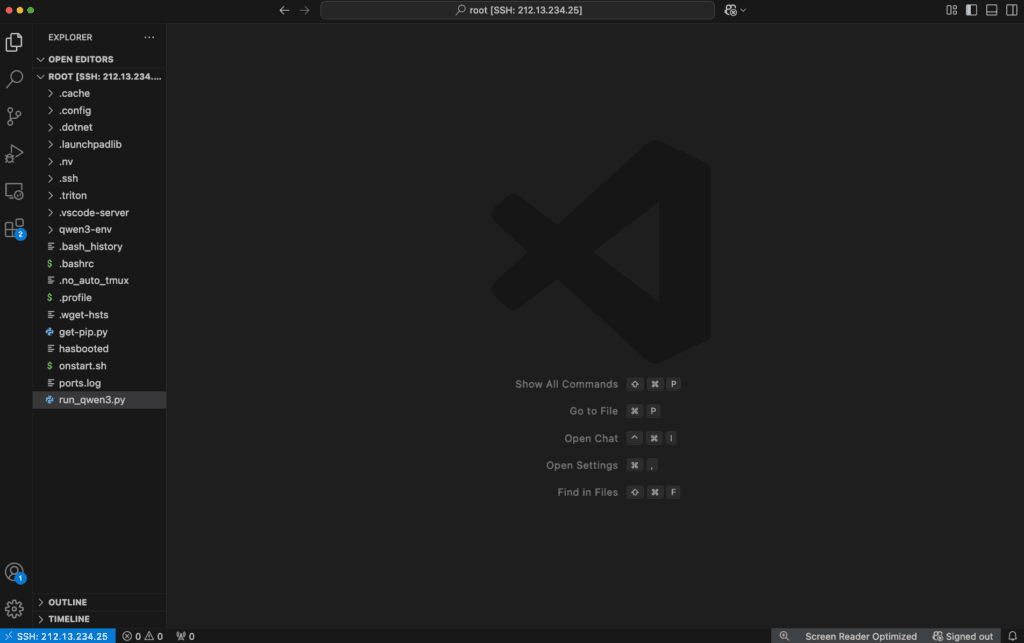Open dropdown arrow next to Copilot icon

point(743,10)
